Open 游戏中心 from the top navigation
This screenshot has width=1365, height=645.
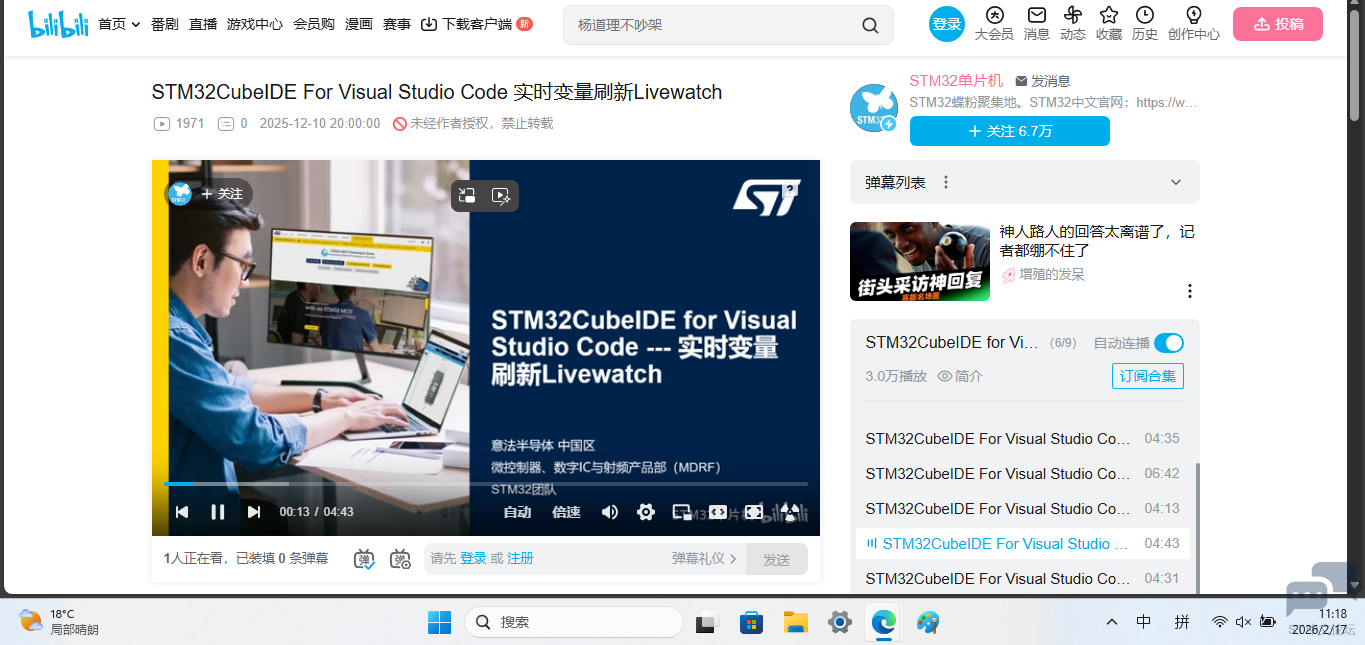(x=254, y=24)
